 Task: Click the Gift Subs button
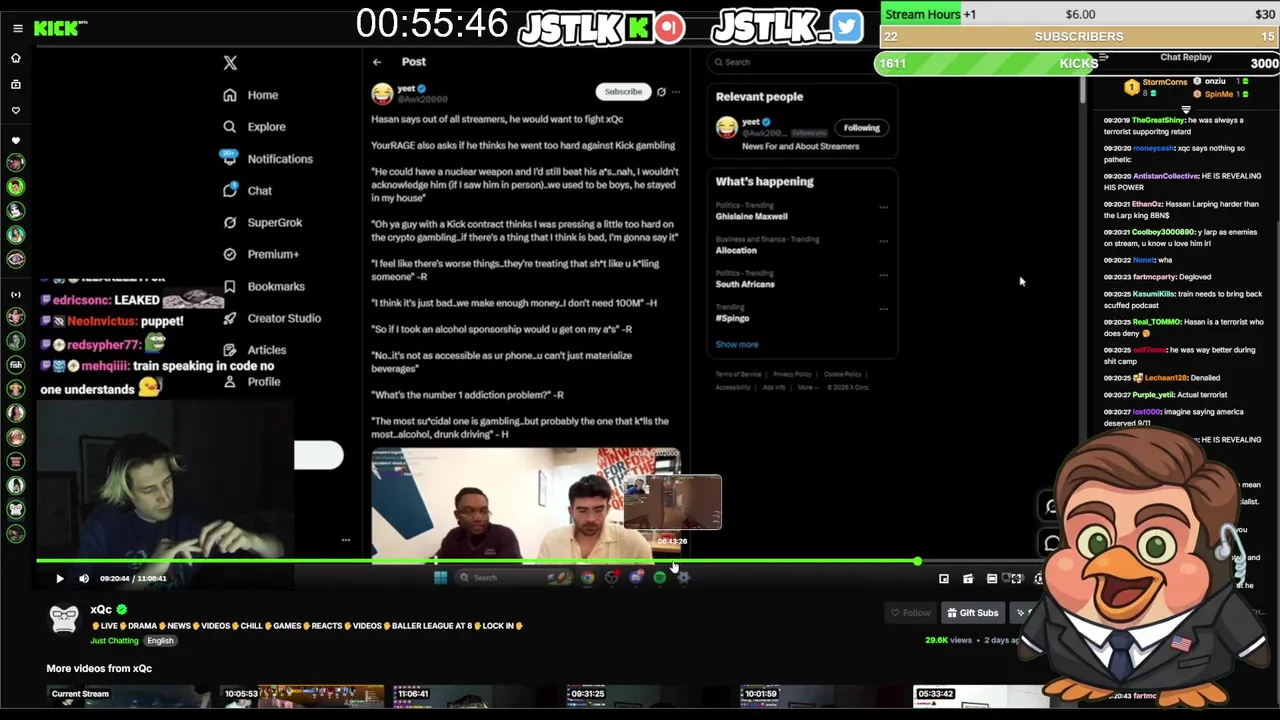coord(973,613)
